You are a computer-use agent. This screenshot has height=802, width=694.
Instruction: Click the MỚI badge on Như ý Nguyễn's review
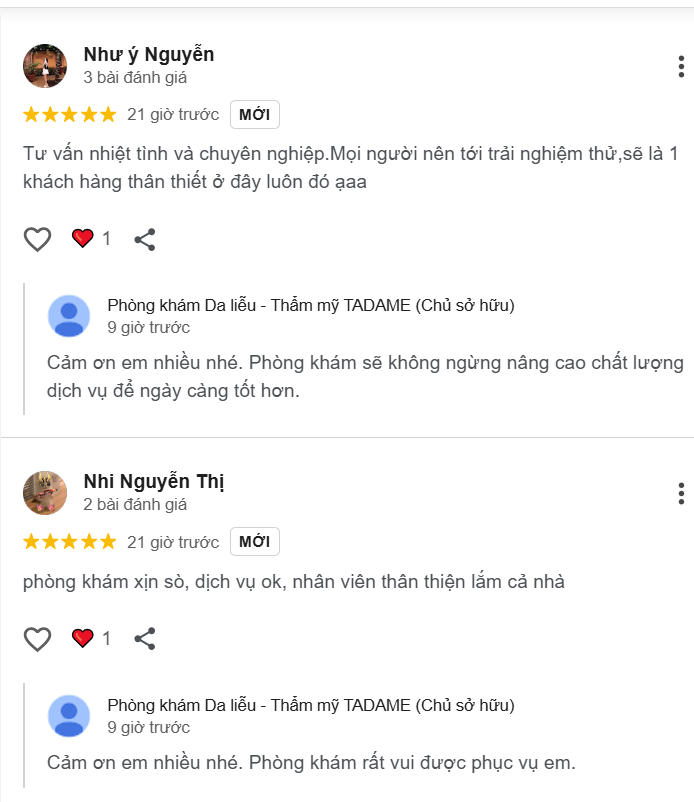(x=255, y=114)
